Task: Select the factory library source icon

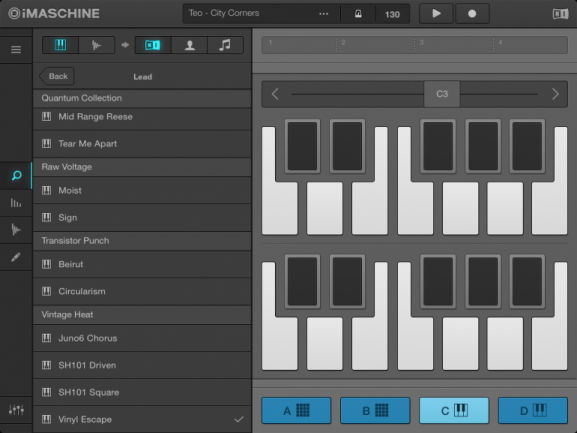Action: [153, 45]
